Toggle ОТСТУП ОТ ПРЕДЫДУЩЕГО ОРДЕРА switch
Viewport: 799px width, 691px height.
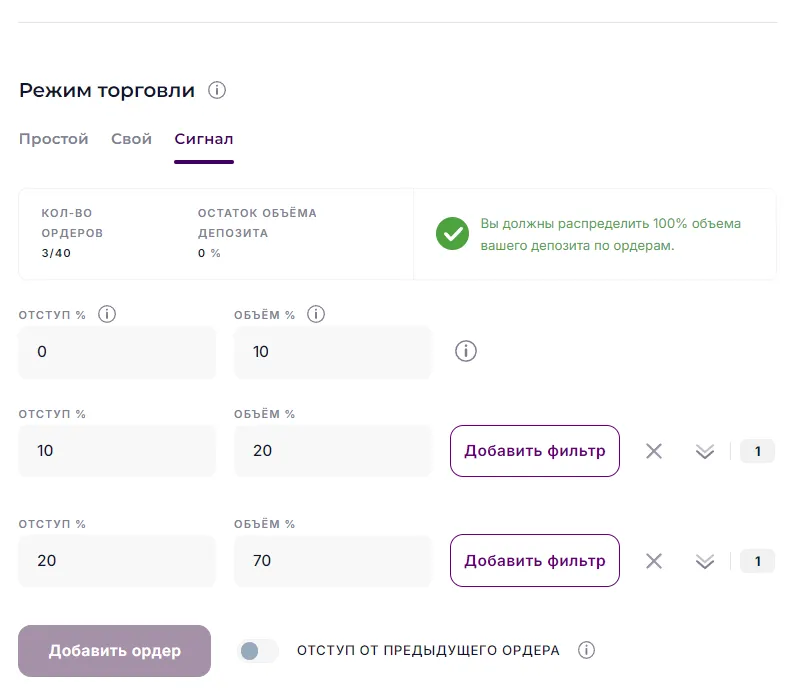point(257,651)
